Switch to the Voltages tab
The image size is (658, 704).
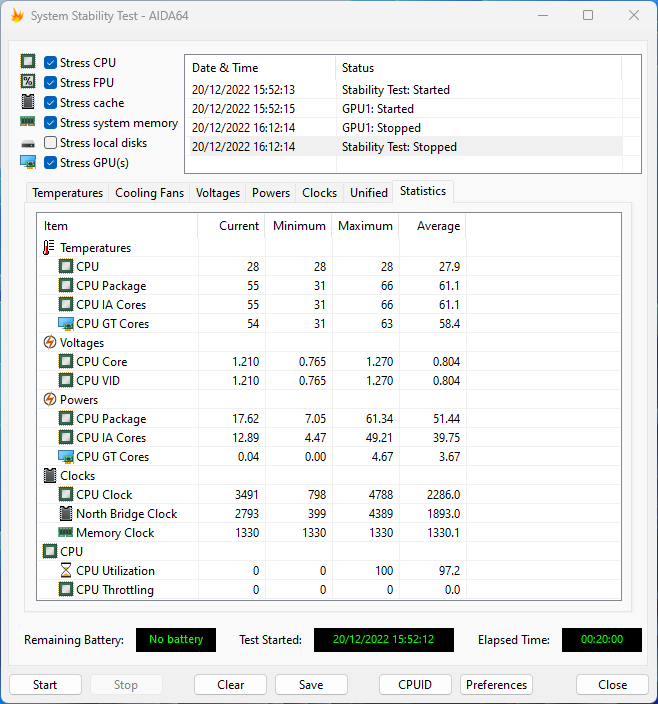[x=218, y=193]
